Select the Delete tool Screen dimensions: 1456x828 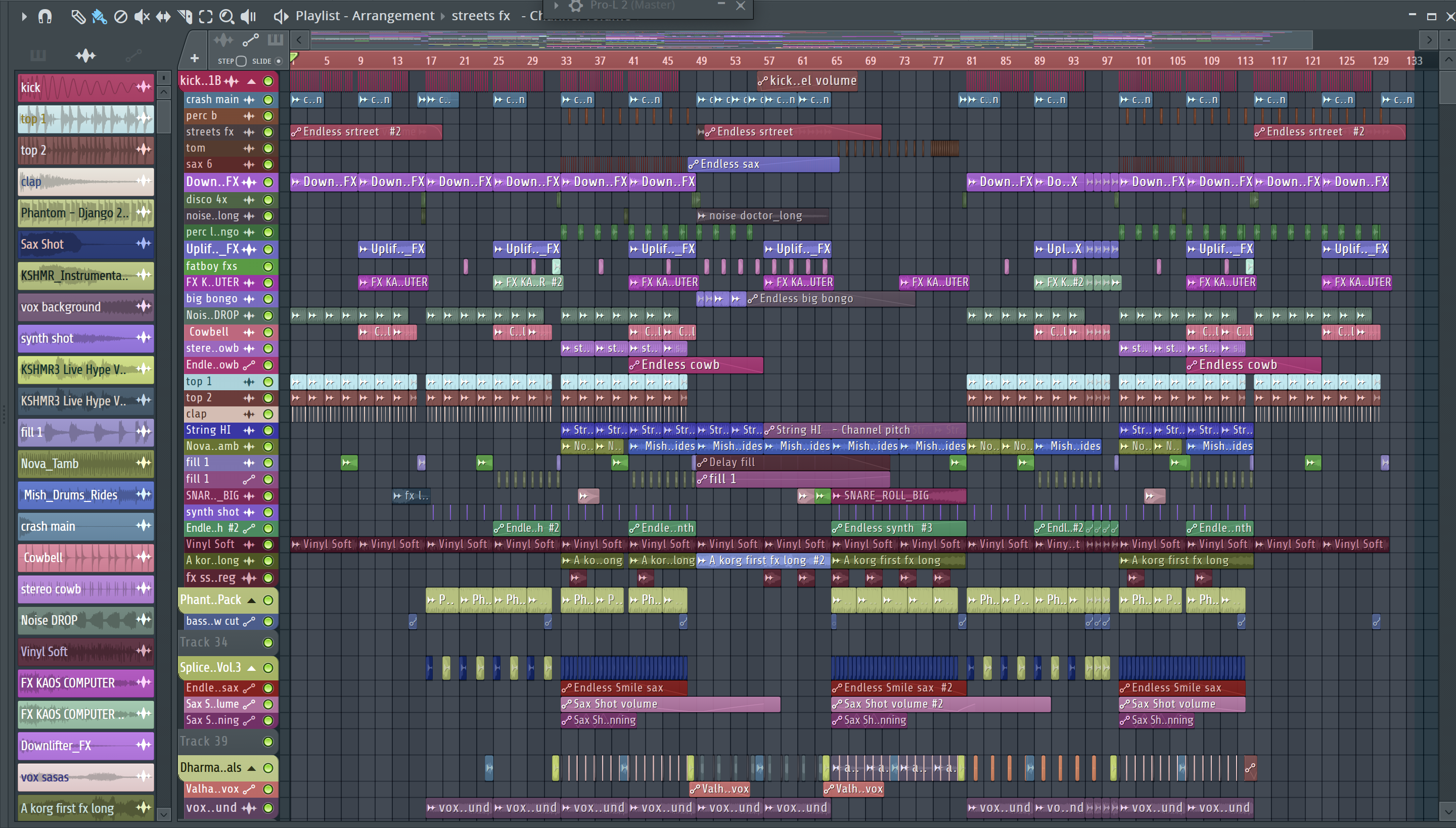click(x=120, y=17)
